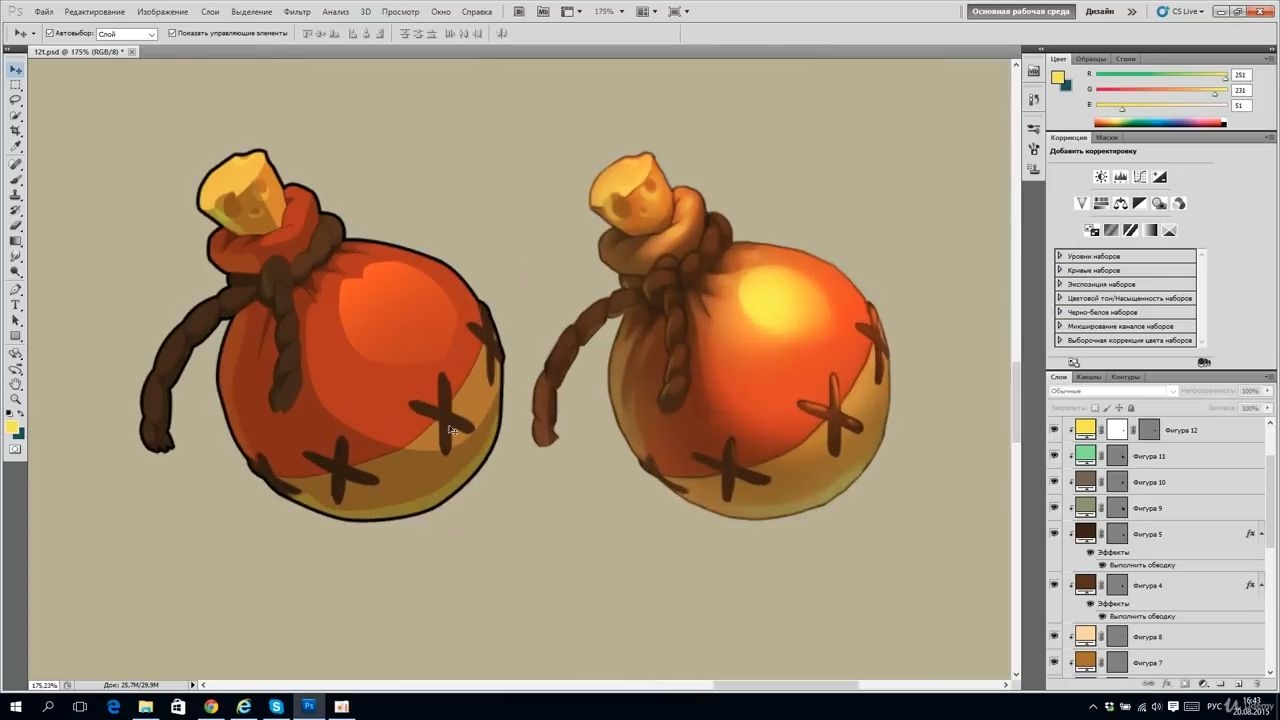Open the layer blend mode dropdown
Viewport: 1280px width, 720px height.
coord(1113,391)
